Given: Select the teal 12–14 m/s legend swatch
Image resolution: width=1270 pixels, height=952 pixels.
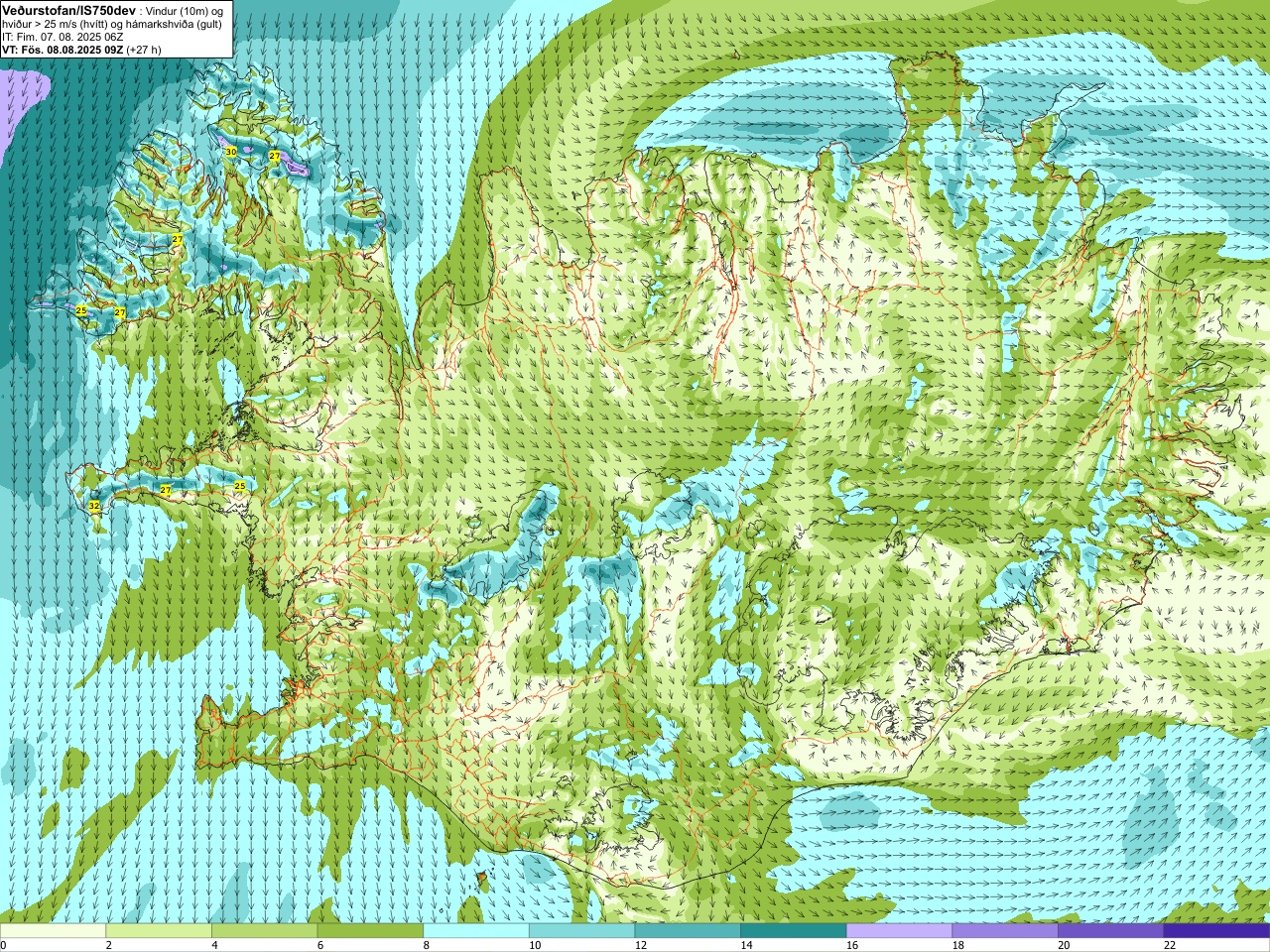Looking at the screenshot, I should [688, 931].
